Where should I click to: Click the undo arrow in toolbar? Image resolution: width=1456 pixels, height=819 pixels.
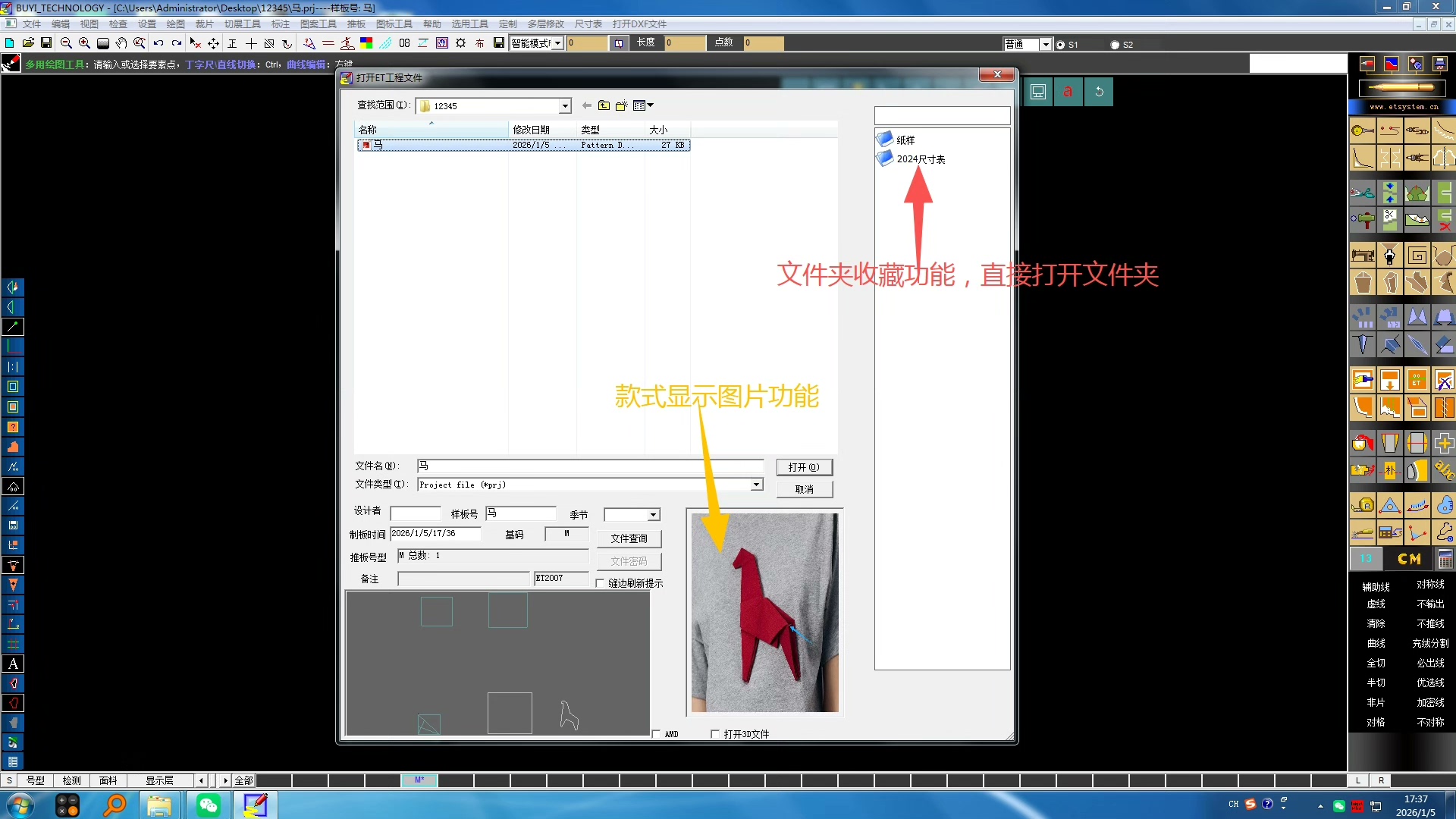pos(158,43)
